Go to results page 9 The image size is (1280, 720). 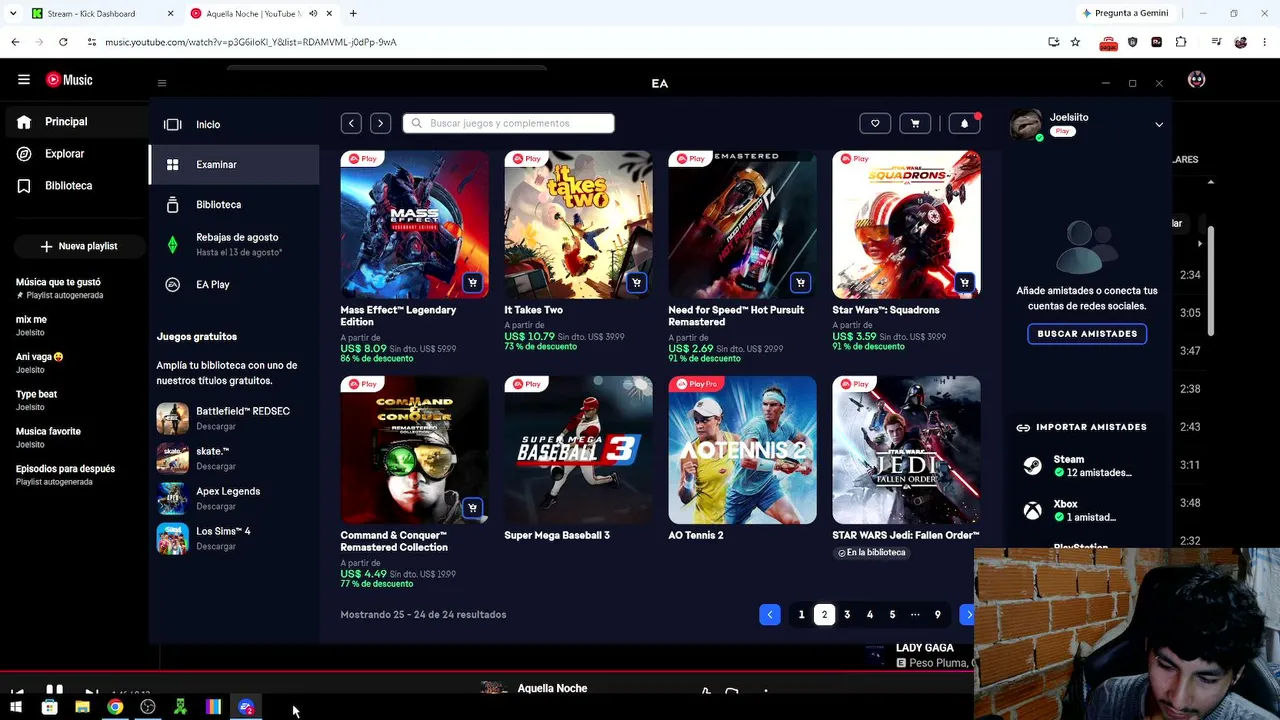(x=938, y=614)
